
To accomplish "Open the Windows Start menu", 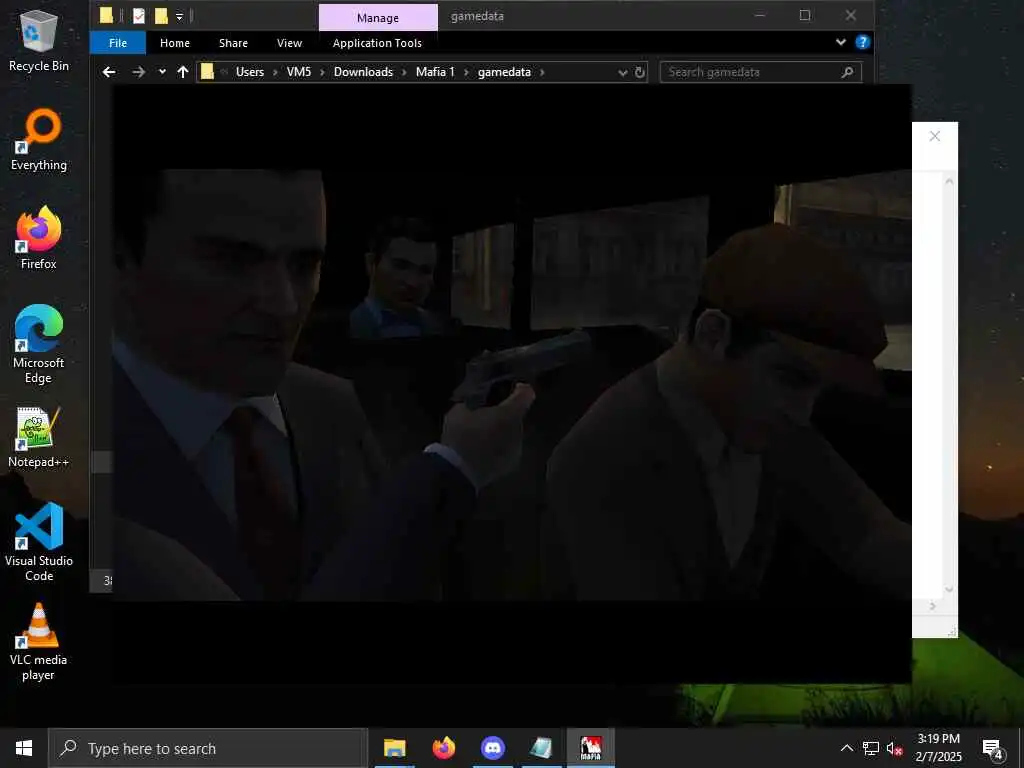I will tap(24, 748).
